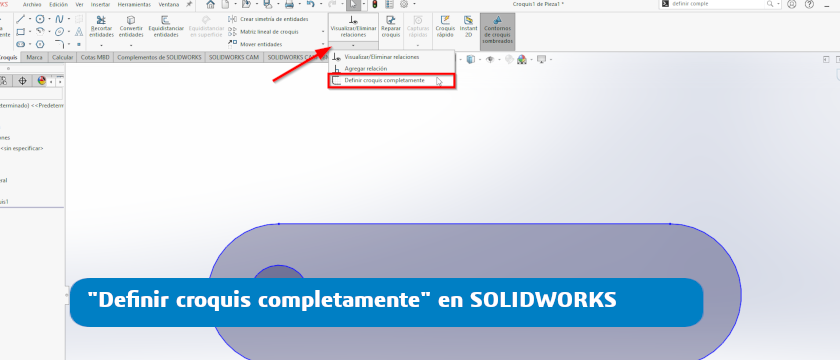
Task: Switch to the Calcular tab
Action: coord(63,57)
